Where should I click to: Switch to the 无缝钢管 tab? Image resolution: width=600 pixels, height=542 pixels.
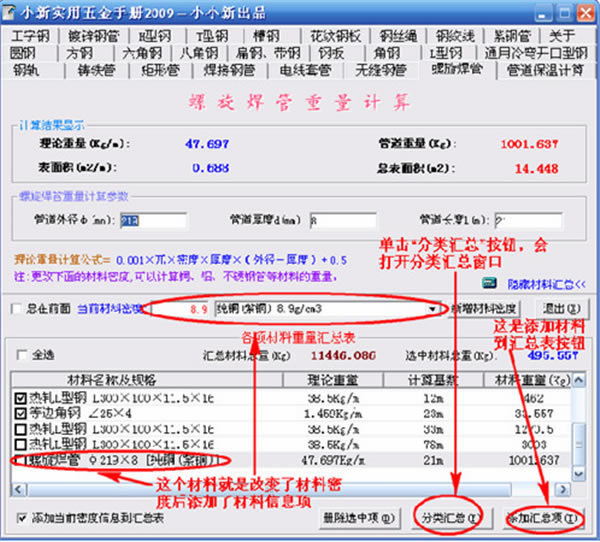point(381,70)
